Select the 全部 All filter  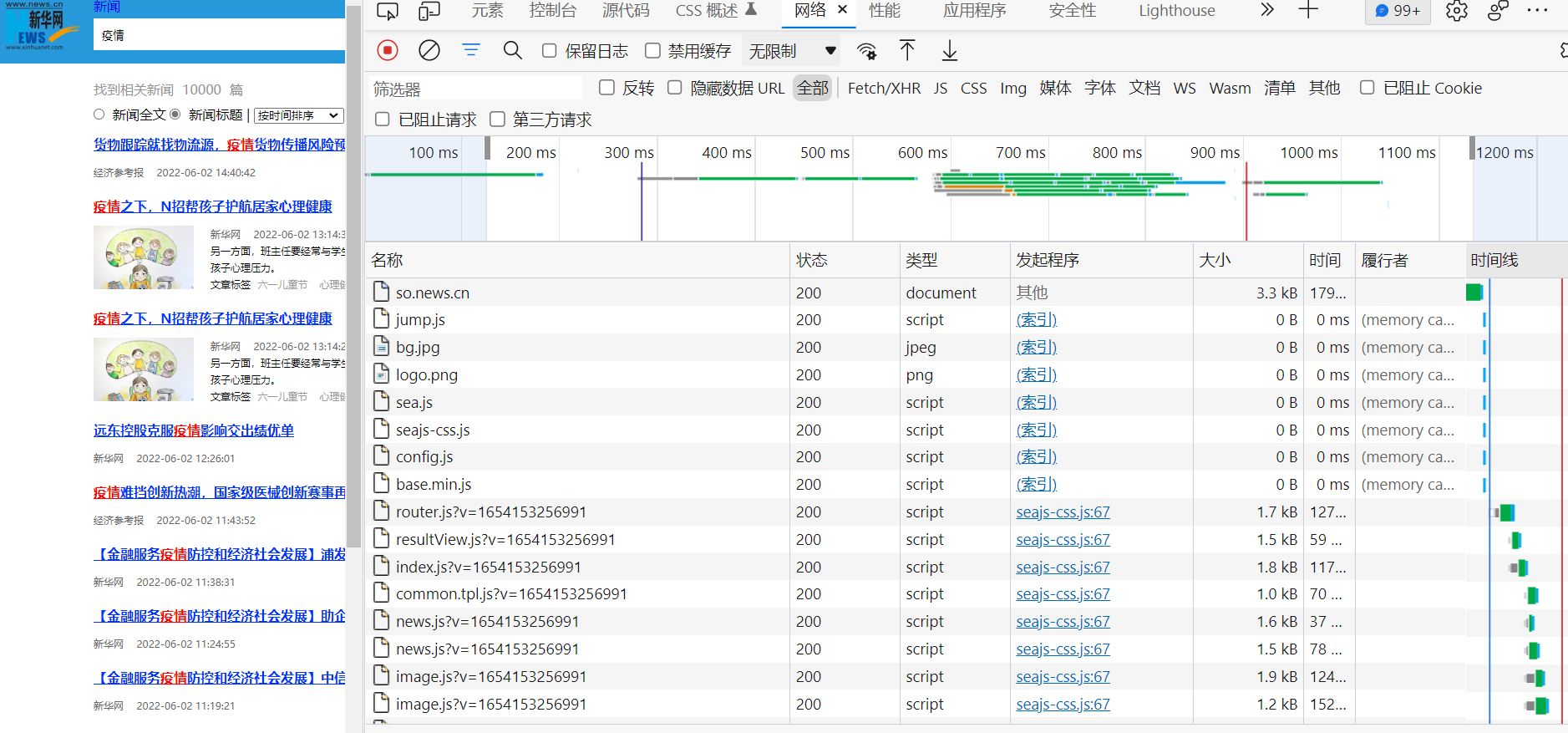[813, 88]
